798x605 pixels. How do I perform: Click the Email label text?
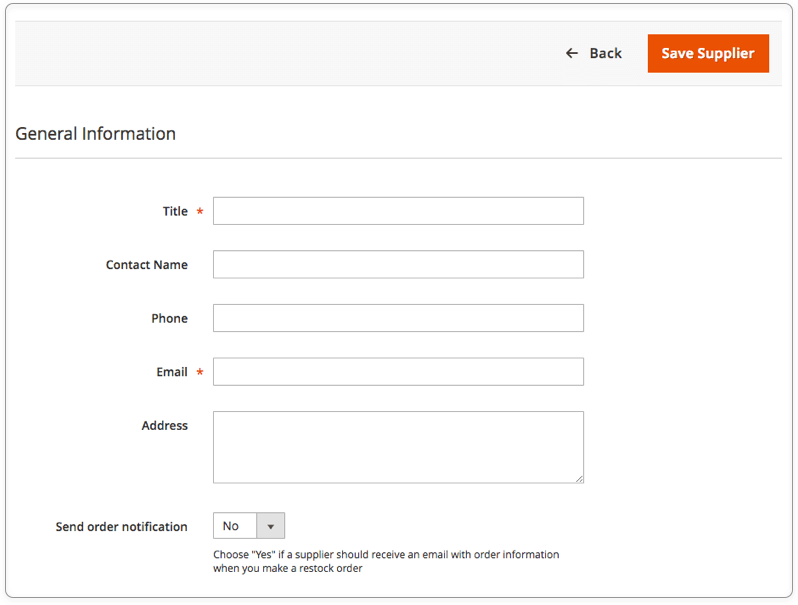pos(172,372)
